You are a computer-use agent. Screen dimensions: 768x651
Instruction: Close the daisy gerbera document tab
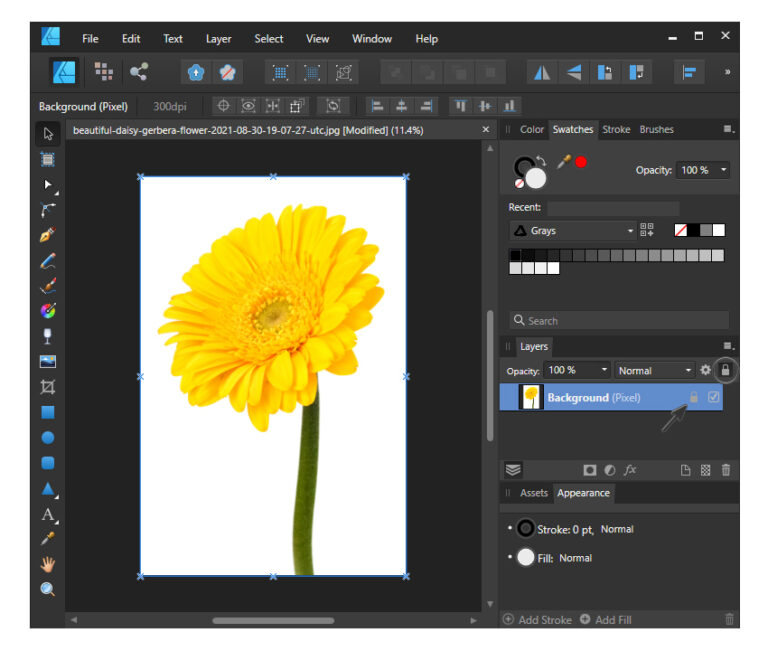485,129
